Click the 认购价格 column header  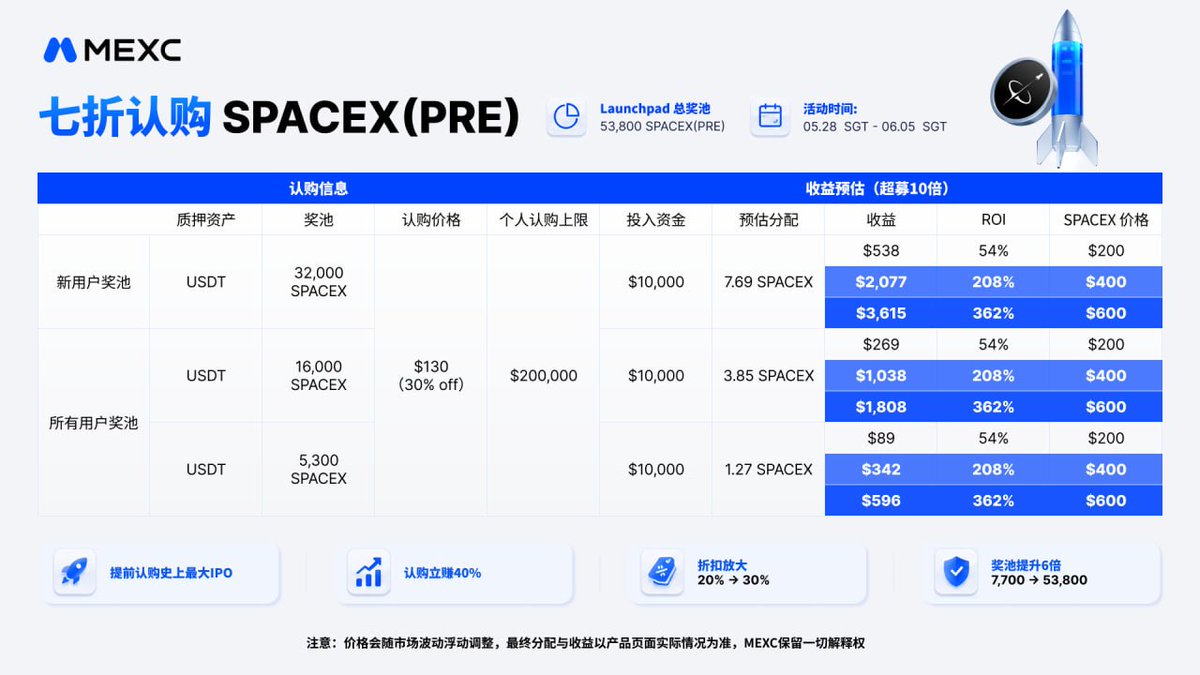[431, 220]
